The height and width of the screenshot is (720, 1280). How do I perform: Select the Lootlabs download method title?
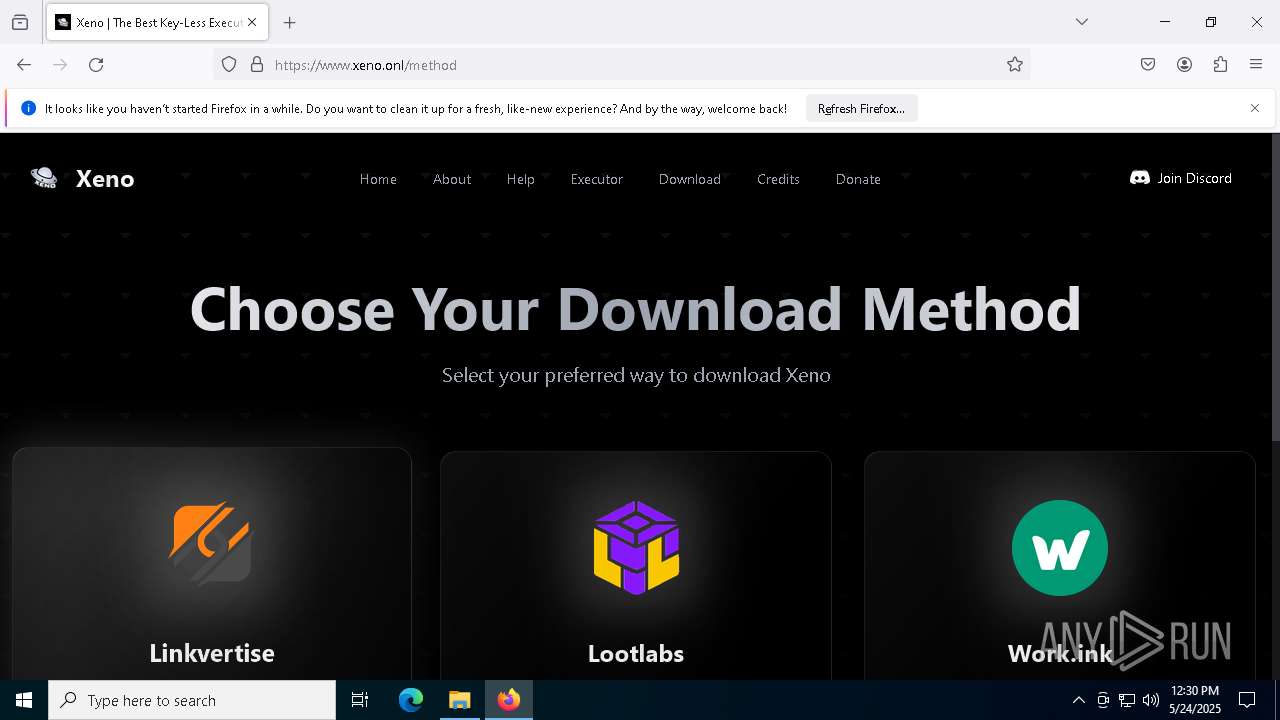[636, 653]
